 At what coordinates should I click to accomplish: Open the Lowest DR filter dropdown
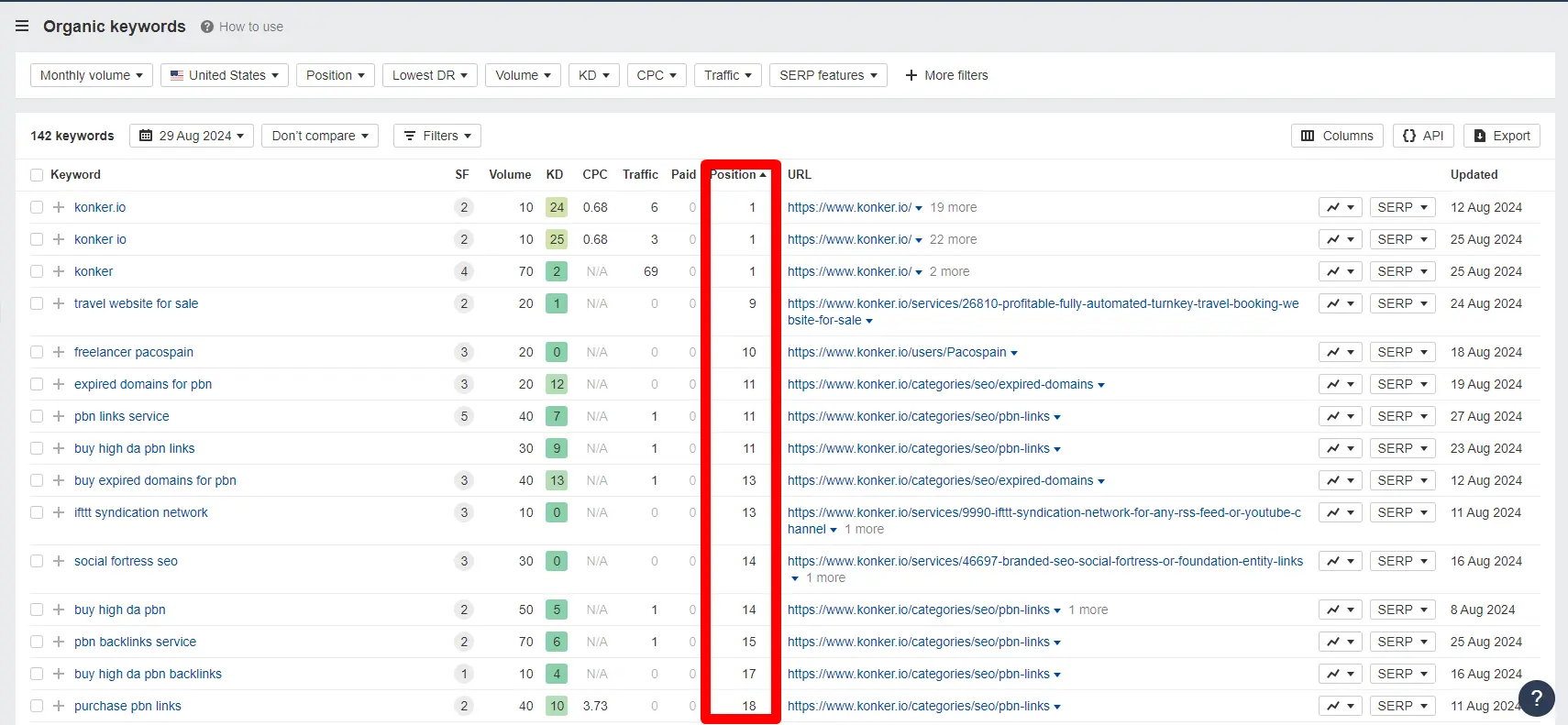coord(430,75)
